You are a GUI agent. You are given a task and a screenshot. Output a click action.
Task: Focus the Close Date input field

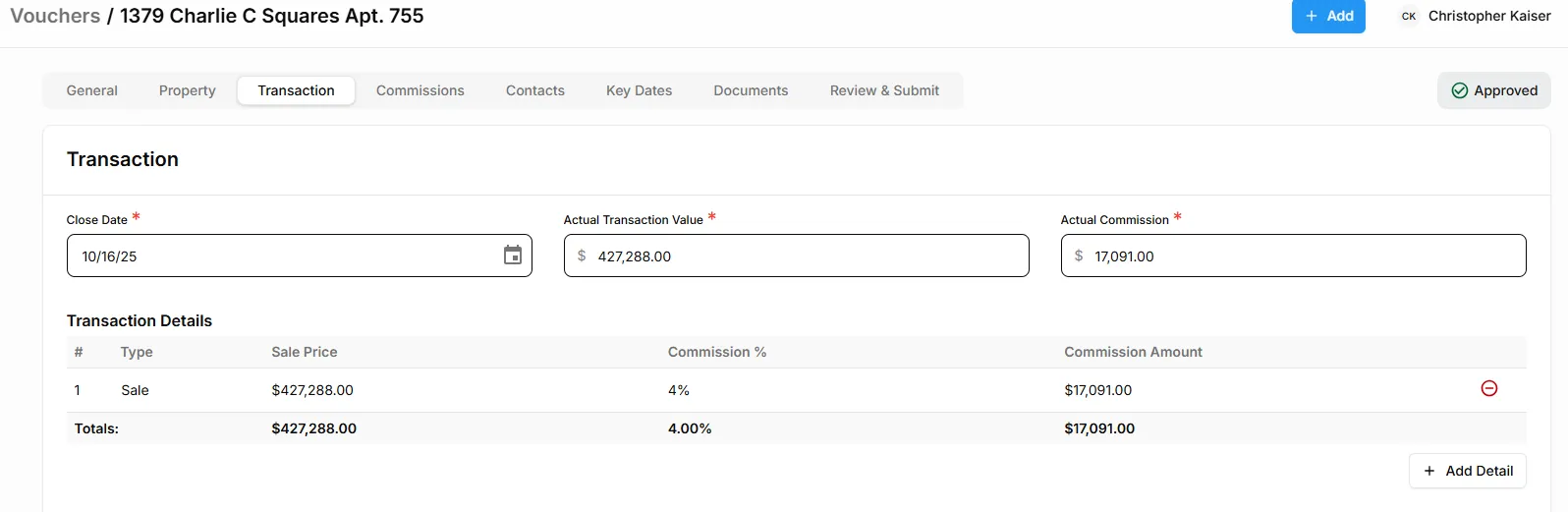(299, 256)
